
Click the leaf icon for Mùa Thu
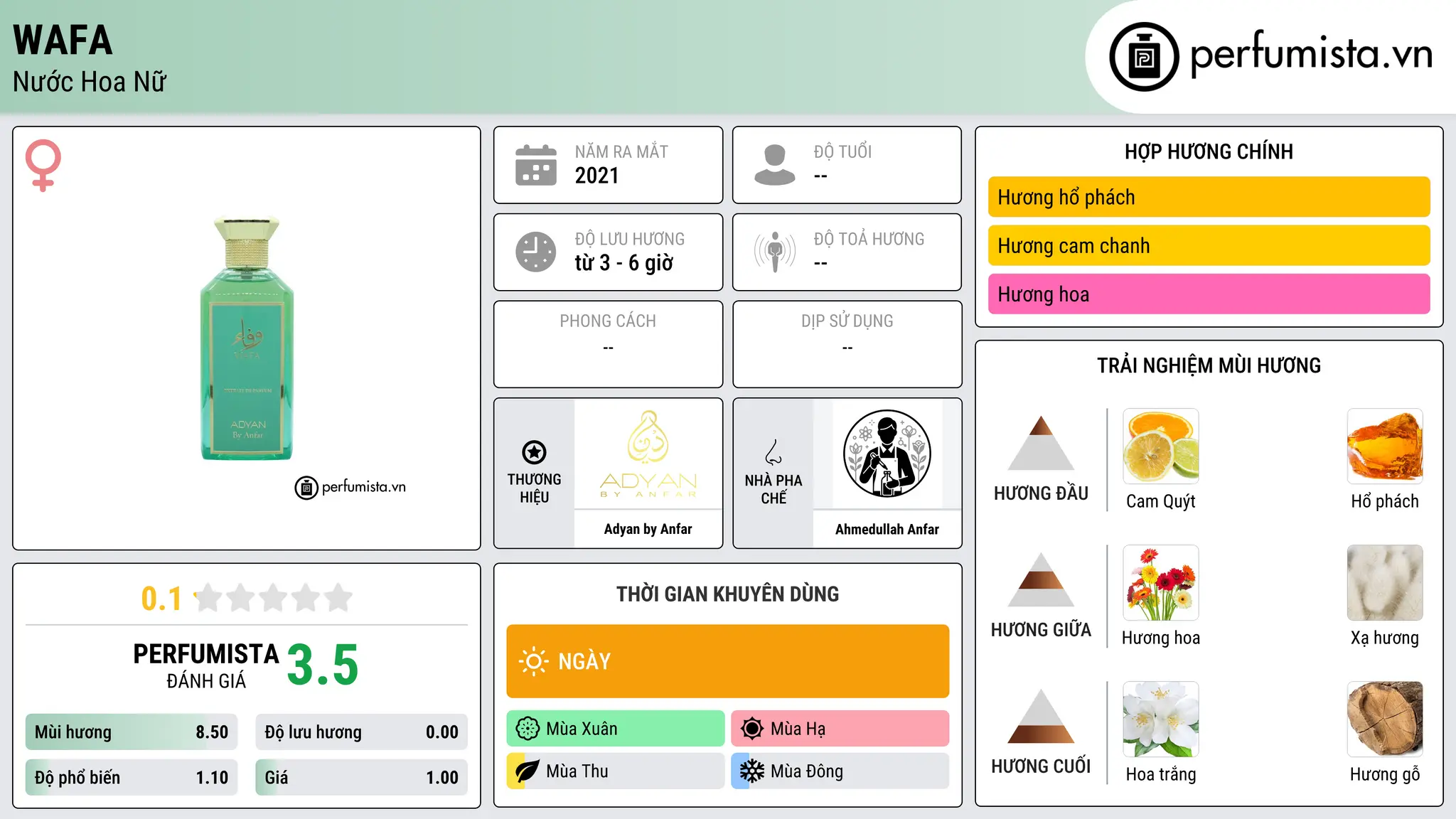pyautogui.click(x=528, y=771)
